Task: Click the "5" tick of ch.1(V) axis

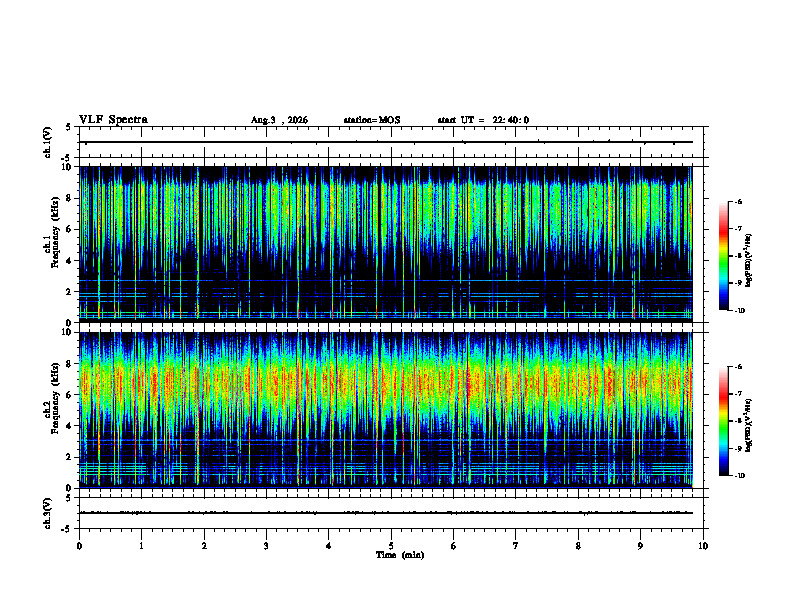Action: (68, 128)
